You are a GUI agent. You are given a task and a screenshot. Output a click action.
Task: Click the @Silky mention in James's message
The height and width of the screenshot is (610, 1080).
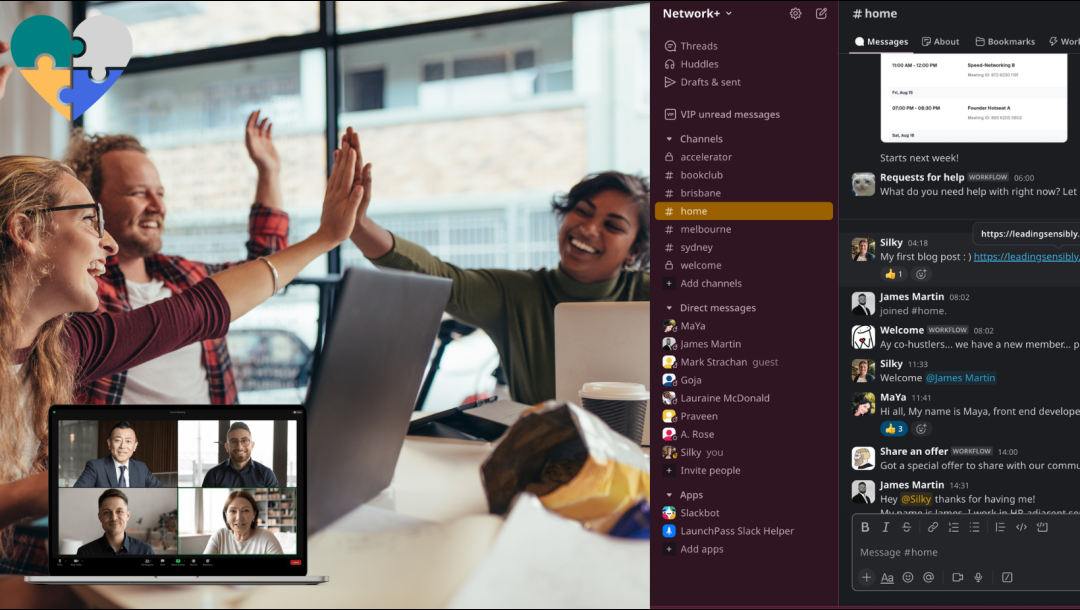click(916, 499)
